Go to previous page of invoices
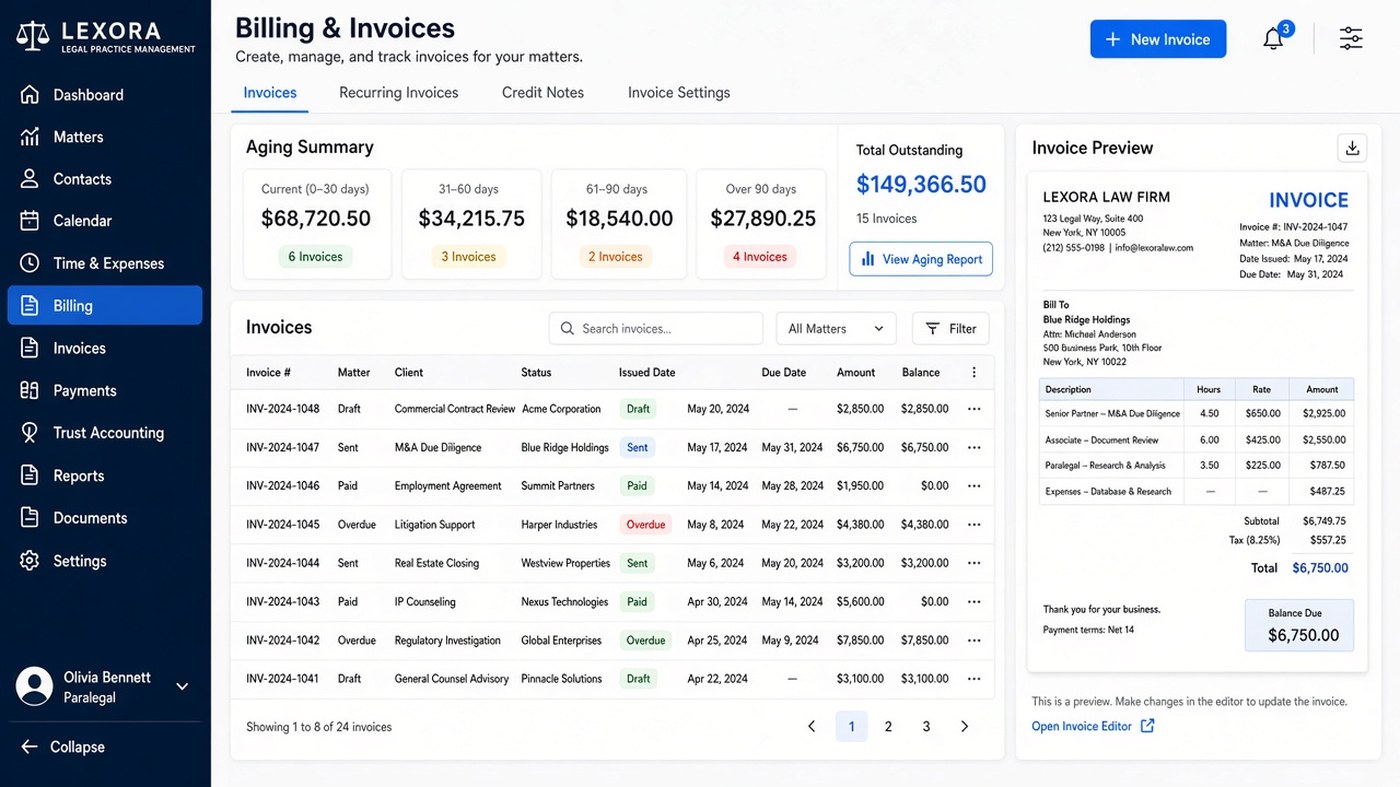 (812, 727)
